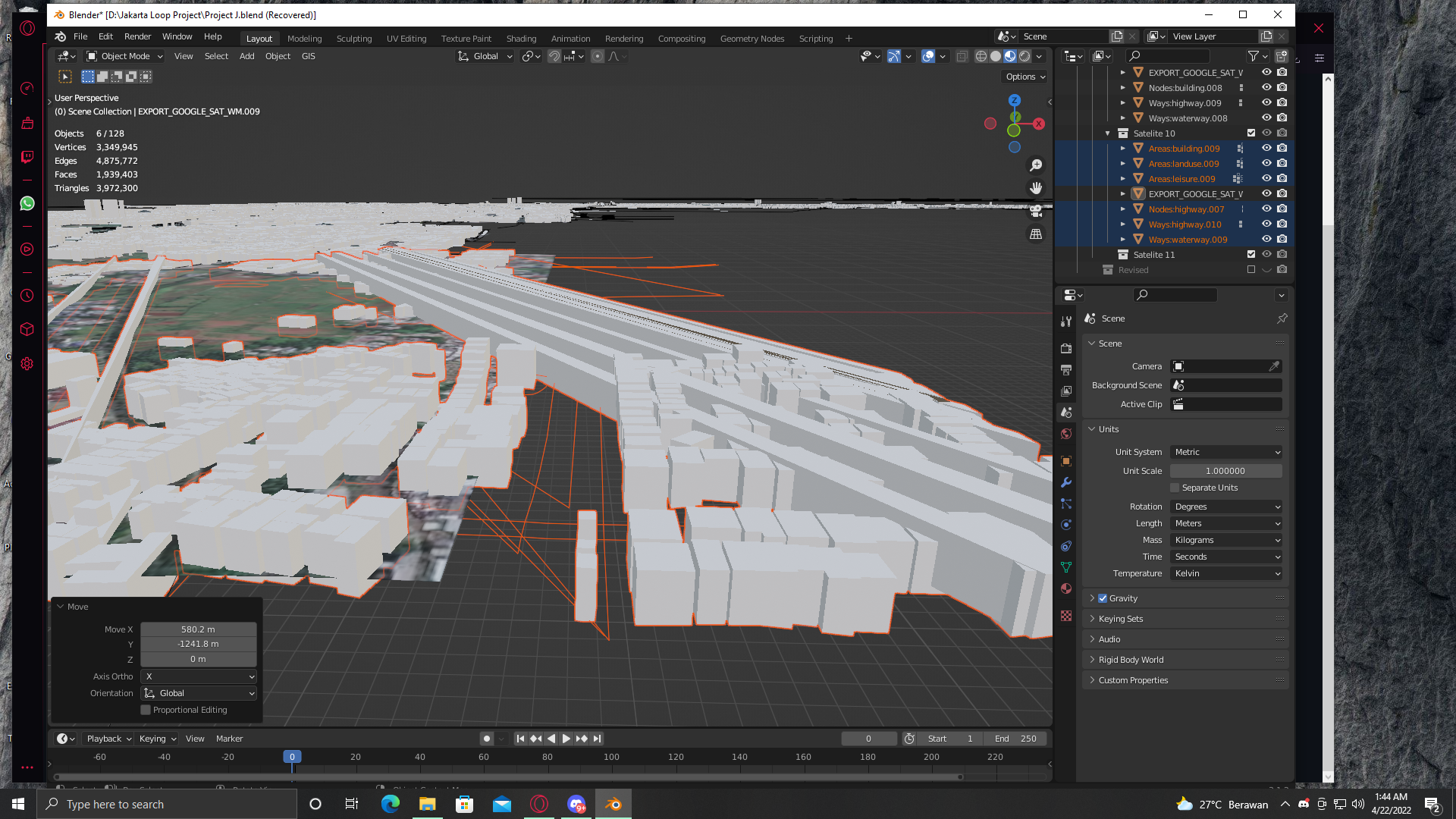Open the Object Mode dropdown
Image resolution: width=1456 pixels, height=819 pixels.
(x=124, y=56)
